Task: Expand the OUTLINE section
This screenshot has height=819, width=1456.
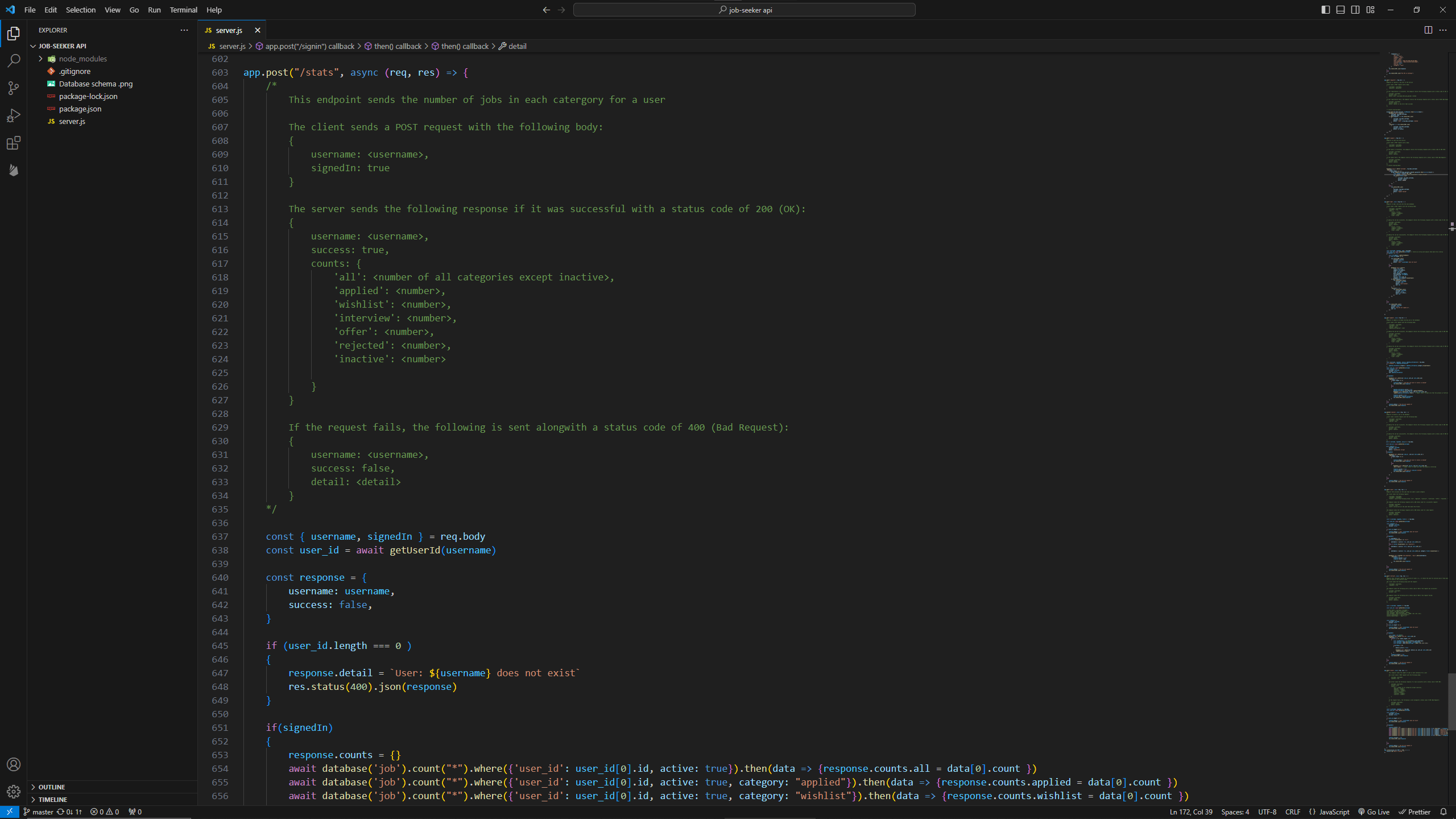Action: [x=52, y=787]
